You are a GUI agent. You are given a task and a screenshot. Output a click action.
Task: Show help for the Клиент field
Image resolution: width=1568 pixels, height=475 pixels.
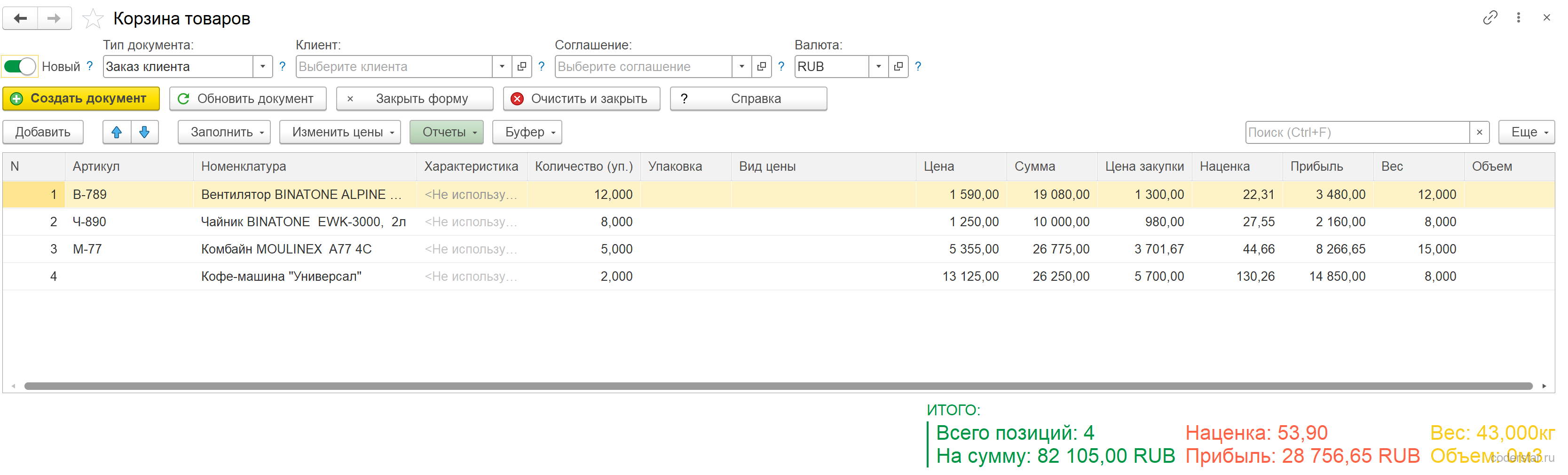pos(541,66)
